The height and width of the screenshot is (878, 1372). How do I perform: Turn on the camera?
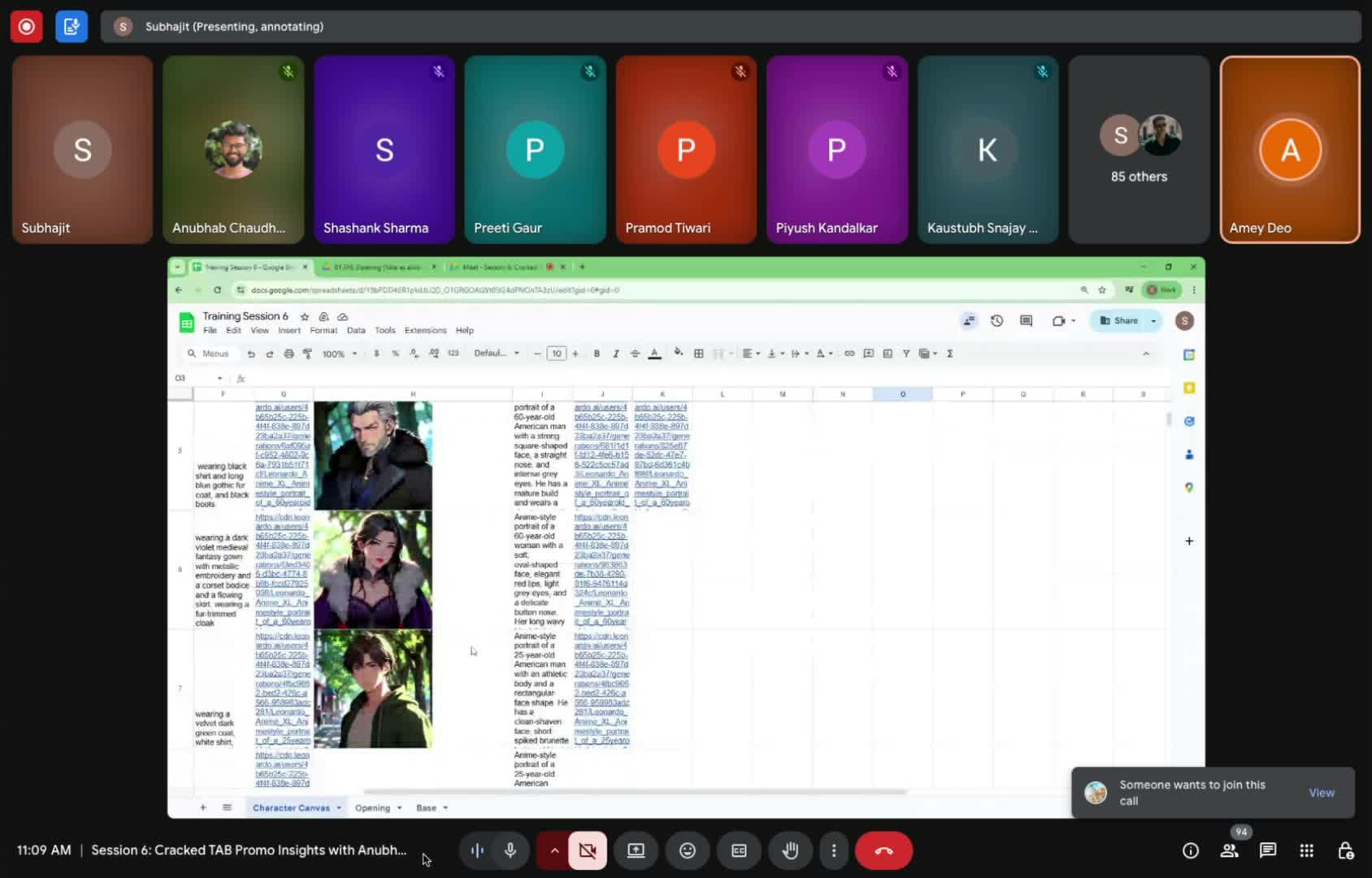tap(588, 850)
